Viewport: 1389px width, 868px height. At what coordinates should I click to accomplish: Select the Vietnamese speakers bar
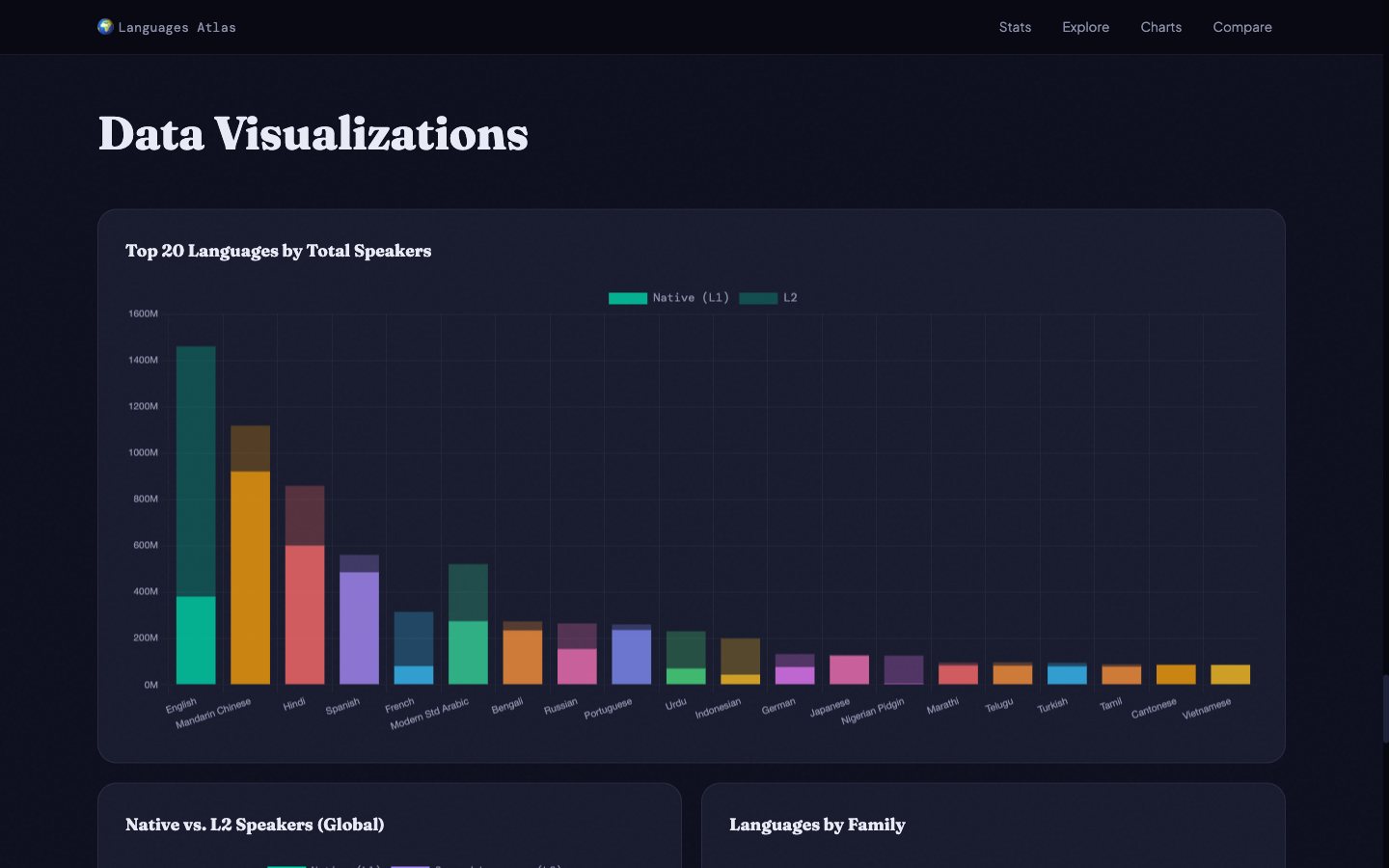pos(1231,675)
